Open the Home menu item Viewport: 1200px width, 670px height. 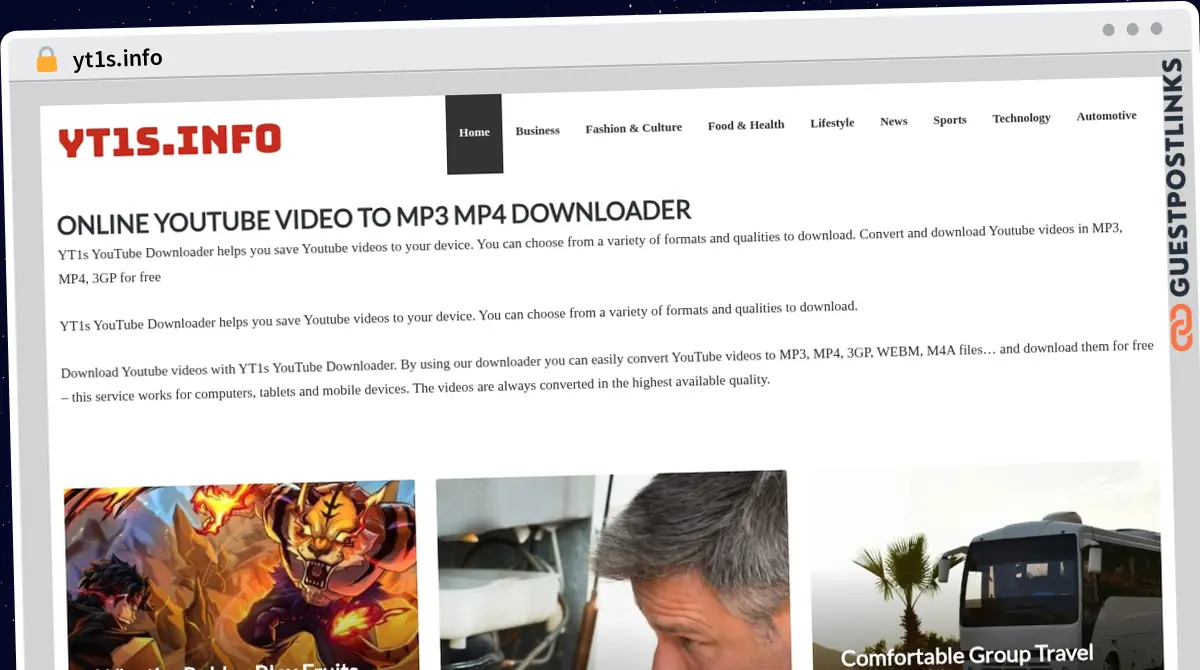474,133
